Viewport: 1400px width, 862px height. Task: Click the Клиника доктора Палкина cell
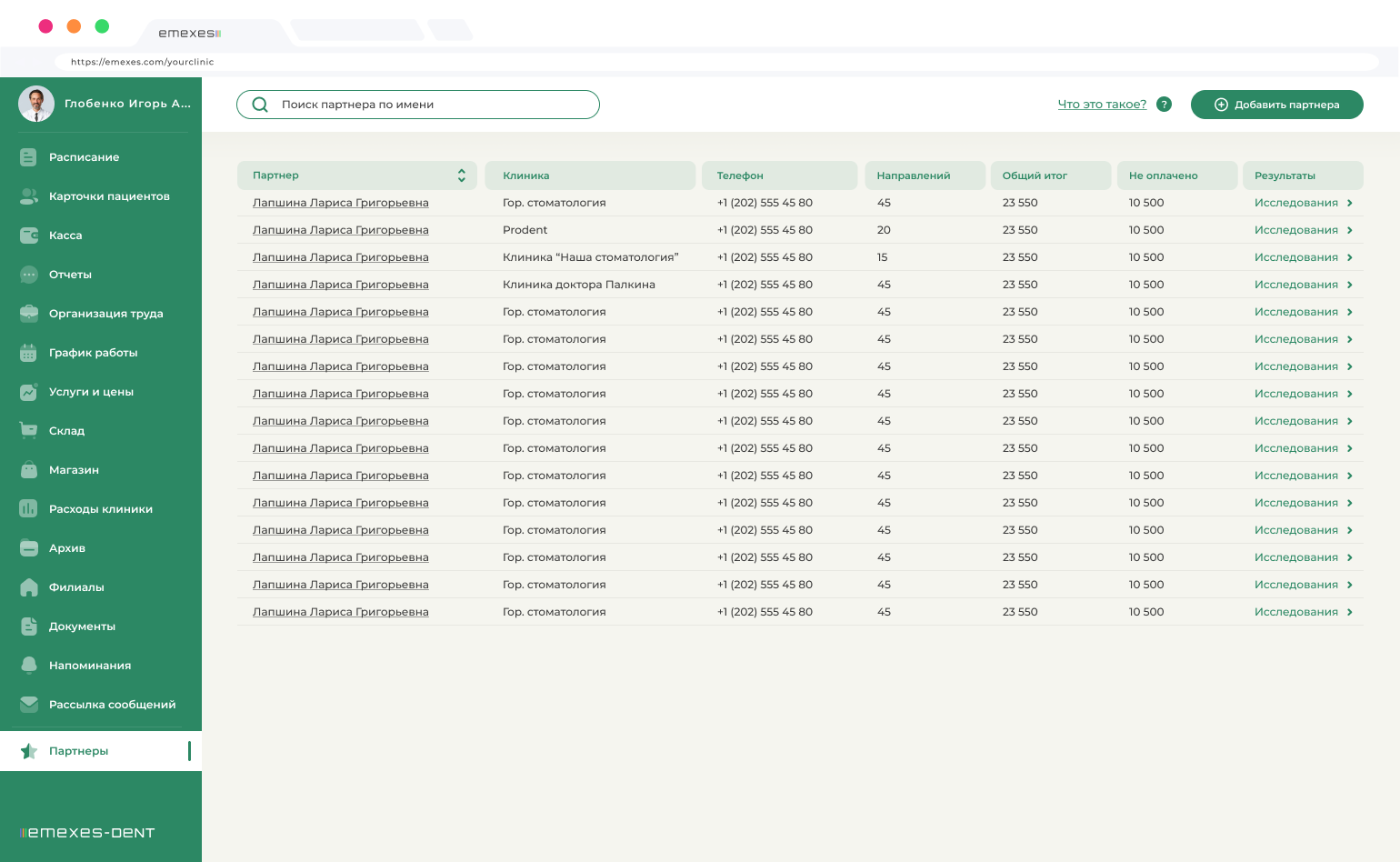point(579,285)
